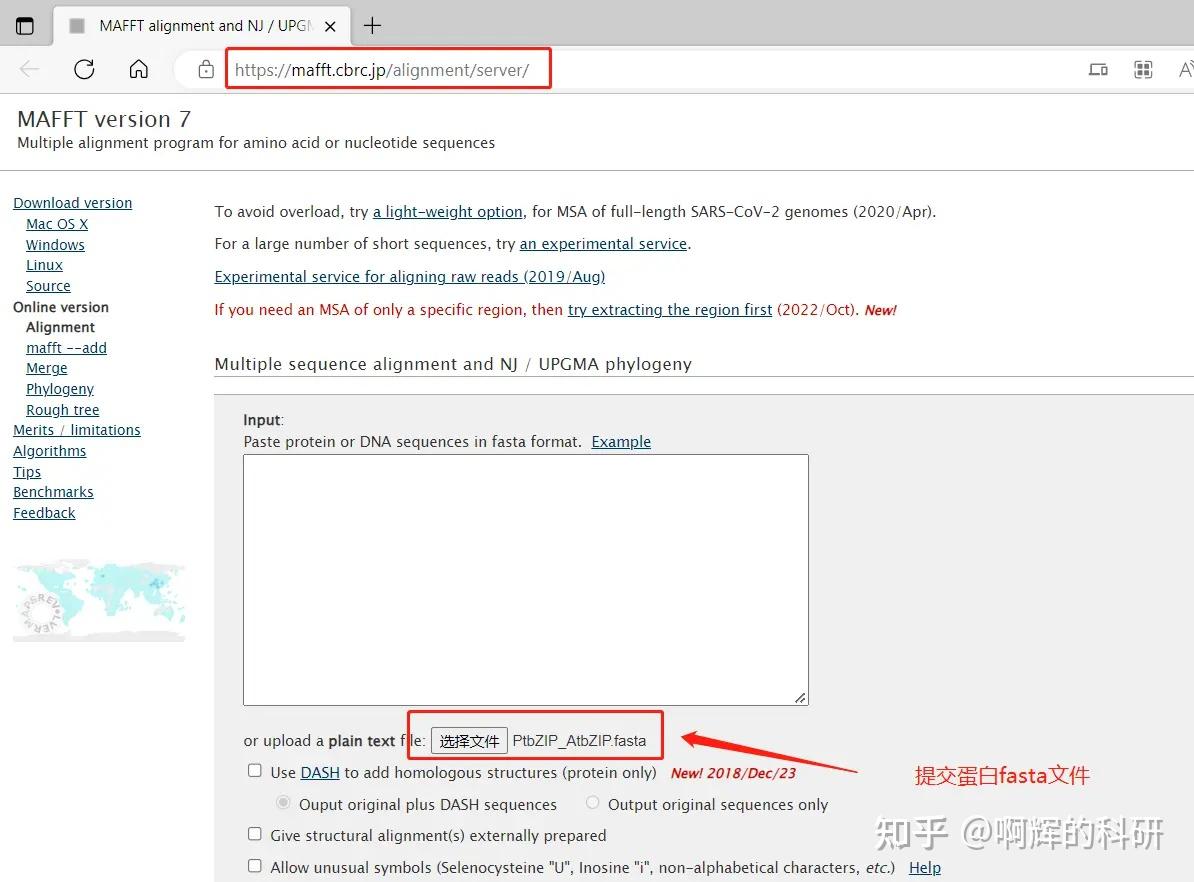This screenshot has width=1194, height=882.
Task: Reload the page with the refresh icon
Action: point(84,69)
